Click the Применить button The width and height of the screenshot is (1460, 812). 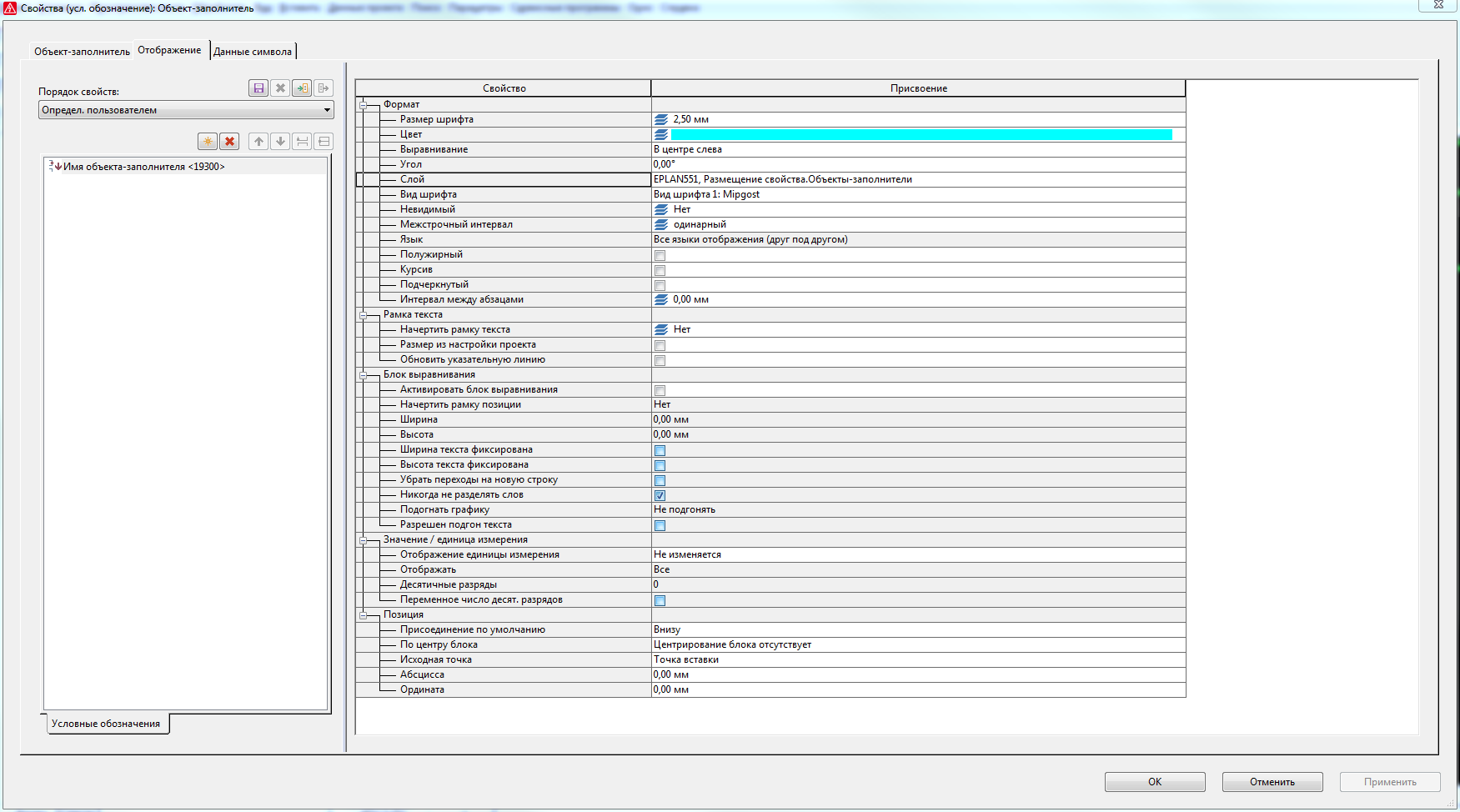click(x=1390, y=782)
